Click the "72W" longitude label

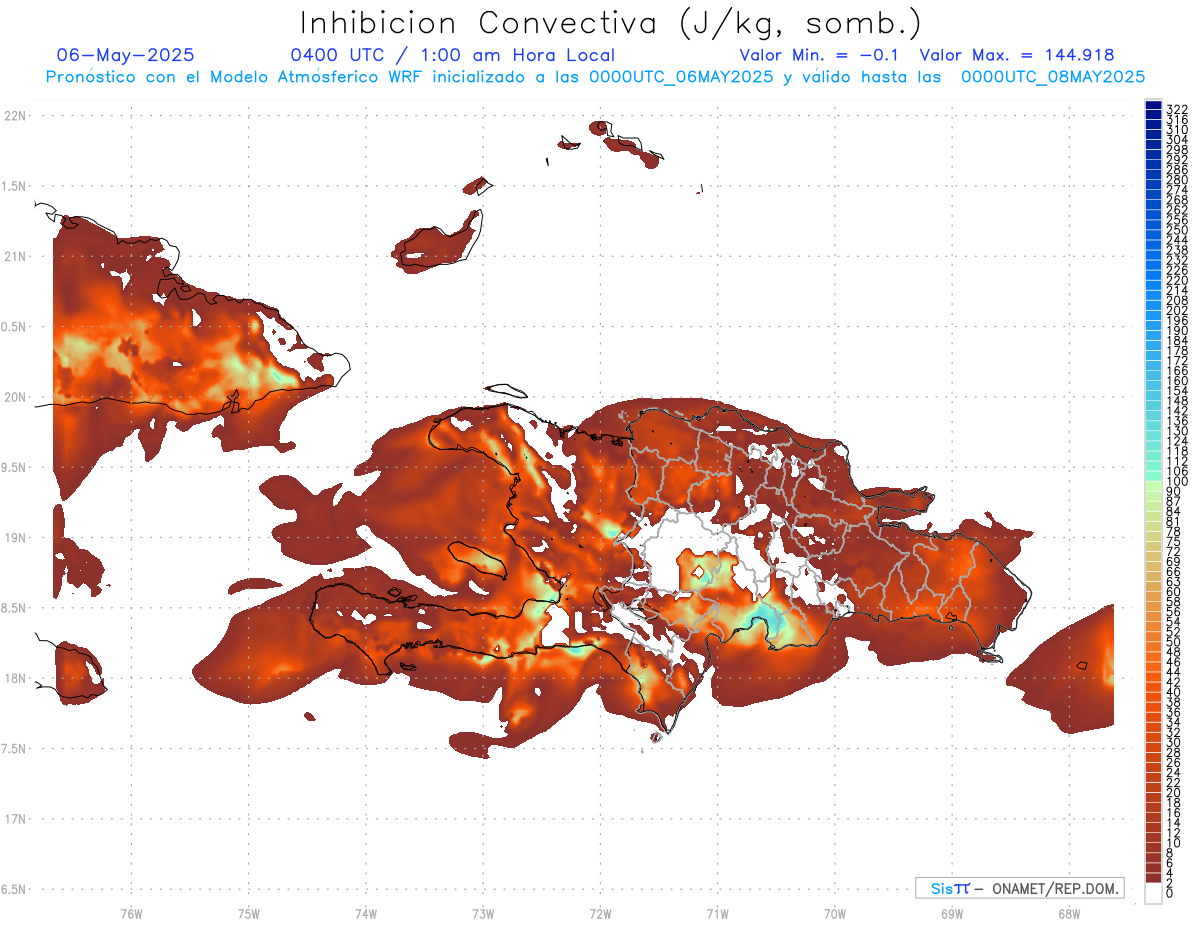click(600, 912)
